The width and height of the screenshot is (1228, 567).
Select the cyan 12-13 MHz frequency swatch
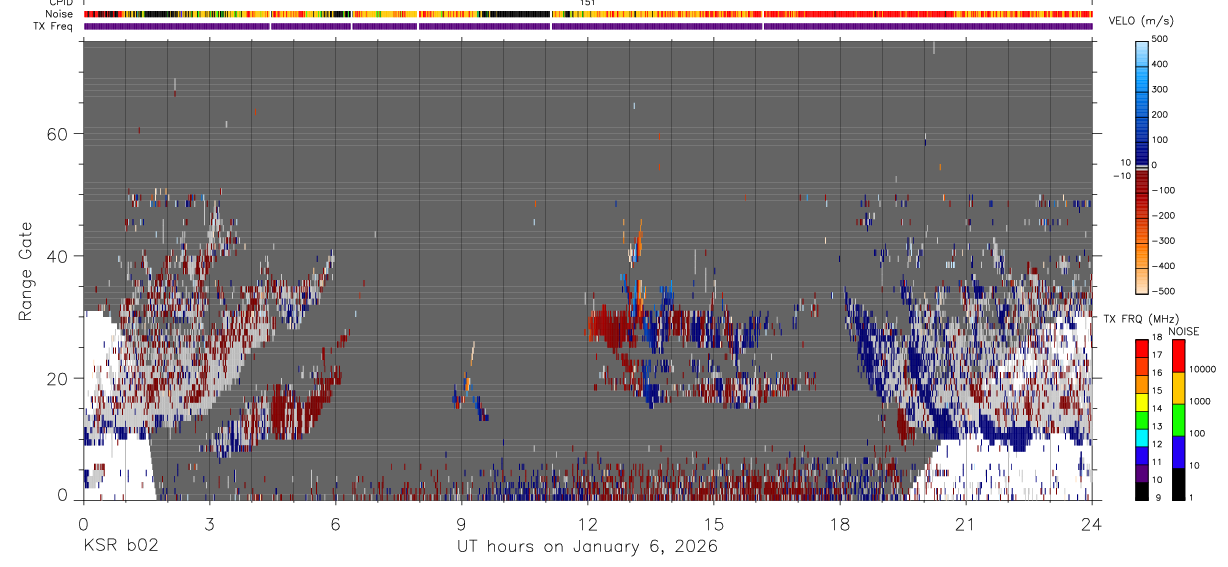point(1141,437)
